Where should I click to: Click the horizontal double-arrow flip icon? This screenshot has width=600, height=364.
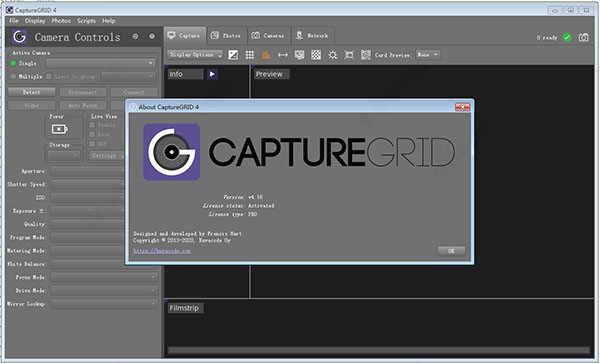[283, 55]
